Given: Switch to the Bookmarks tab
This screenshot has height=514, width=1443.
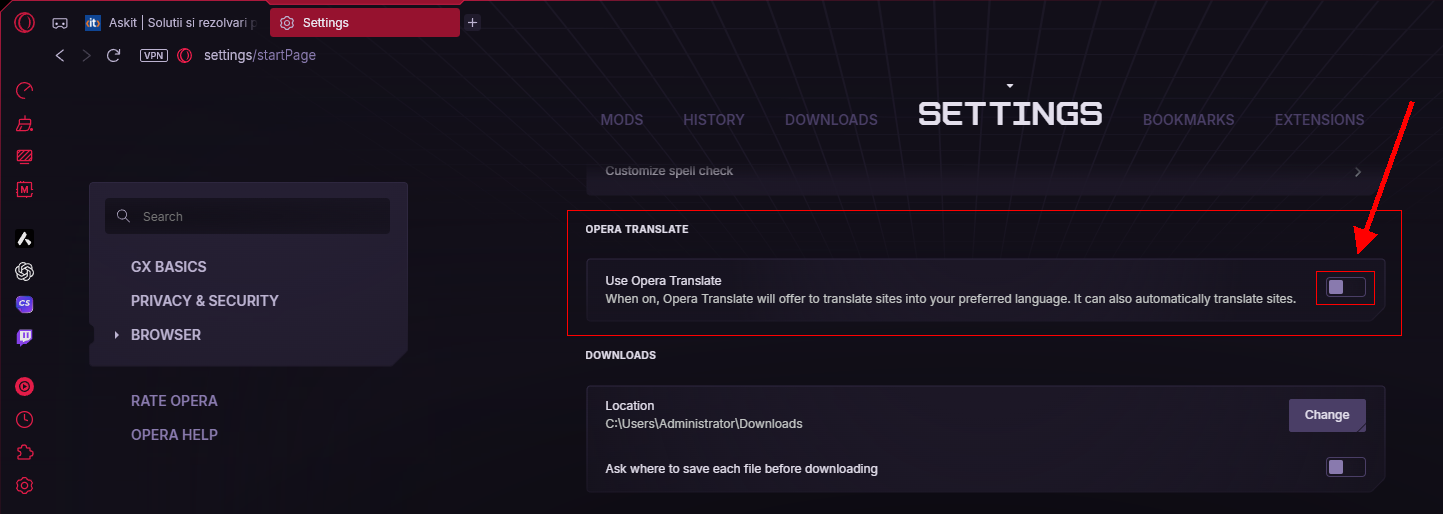Looking at the screenshot, I should click(x=1188, y=120).
